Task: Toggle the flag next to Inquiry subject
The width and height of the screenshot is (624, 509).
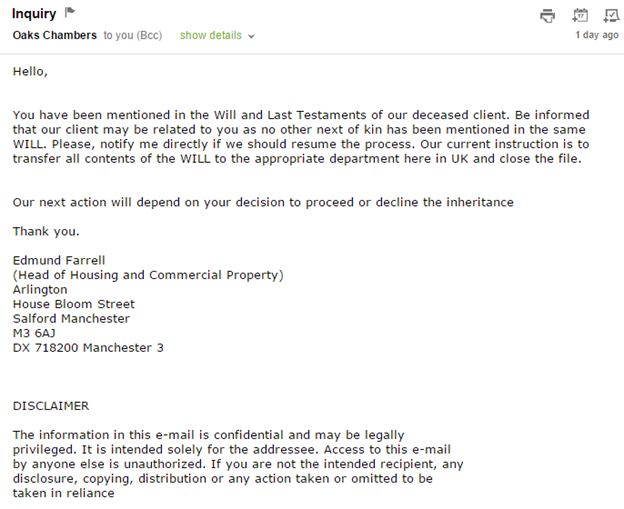Action: (70, 13)
